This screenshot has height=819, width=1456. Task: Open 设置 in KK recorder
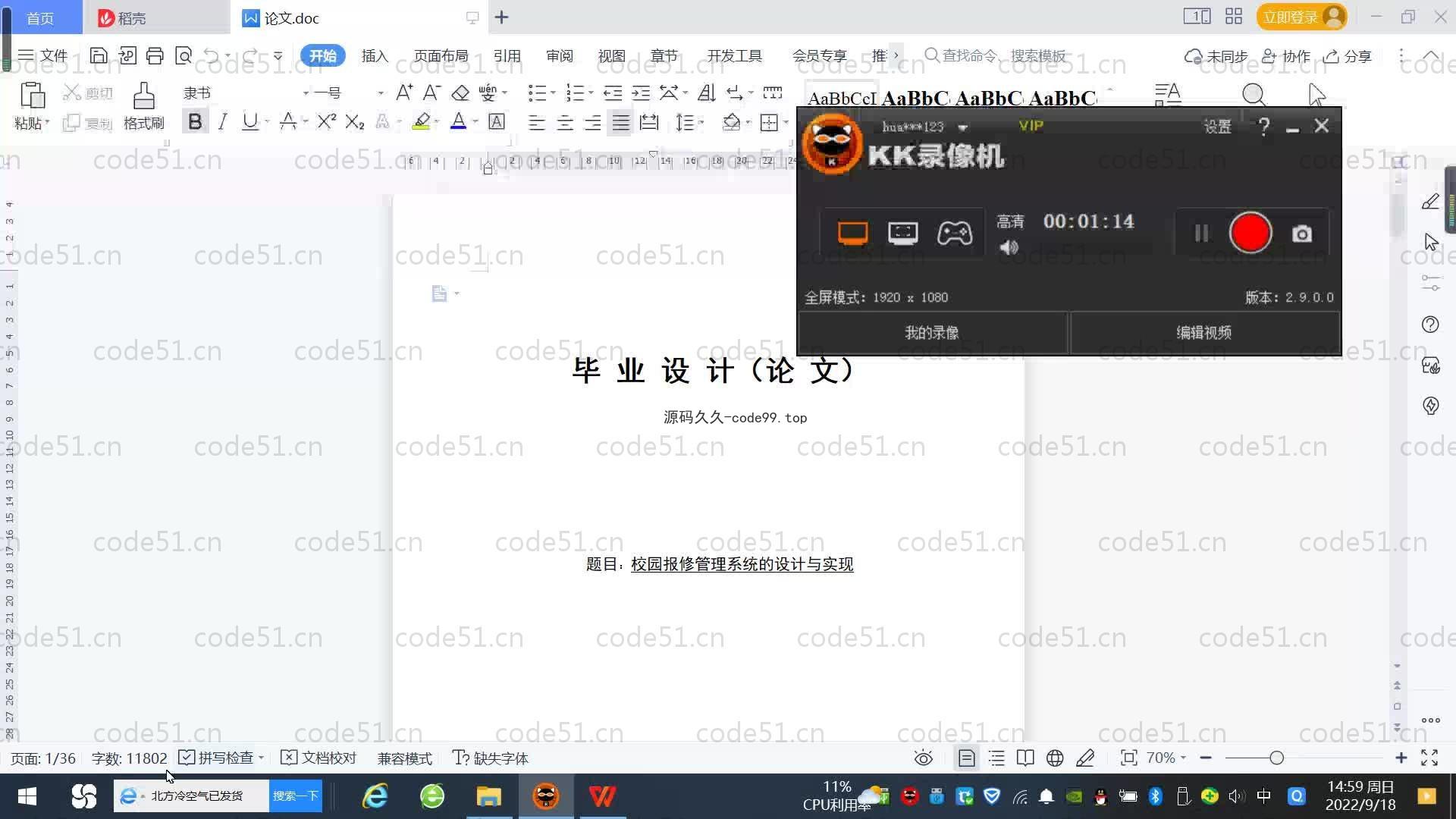(1217, 127)
